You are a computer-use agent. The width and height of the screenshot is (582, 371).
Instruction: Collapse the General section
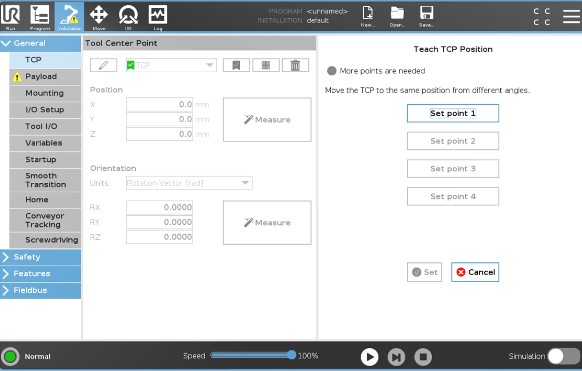click(x=40, y=43)
